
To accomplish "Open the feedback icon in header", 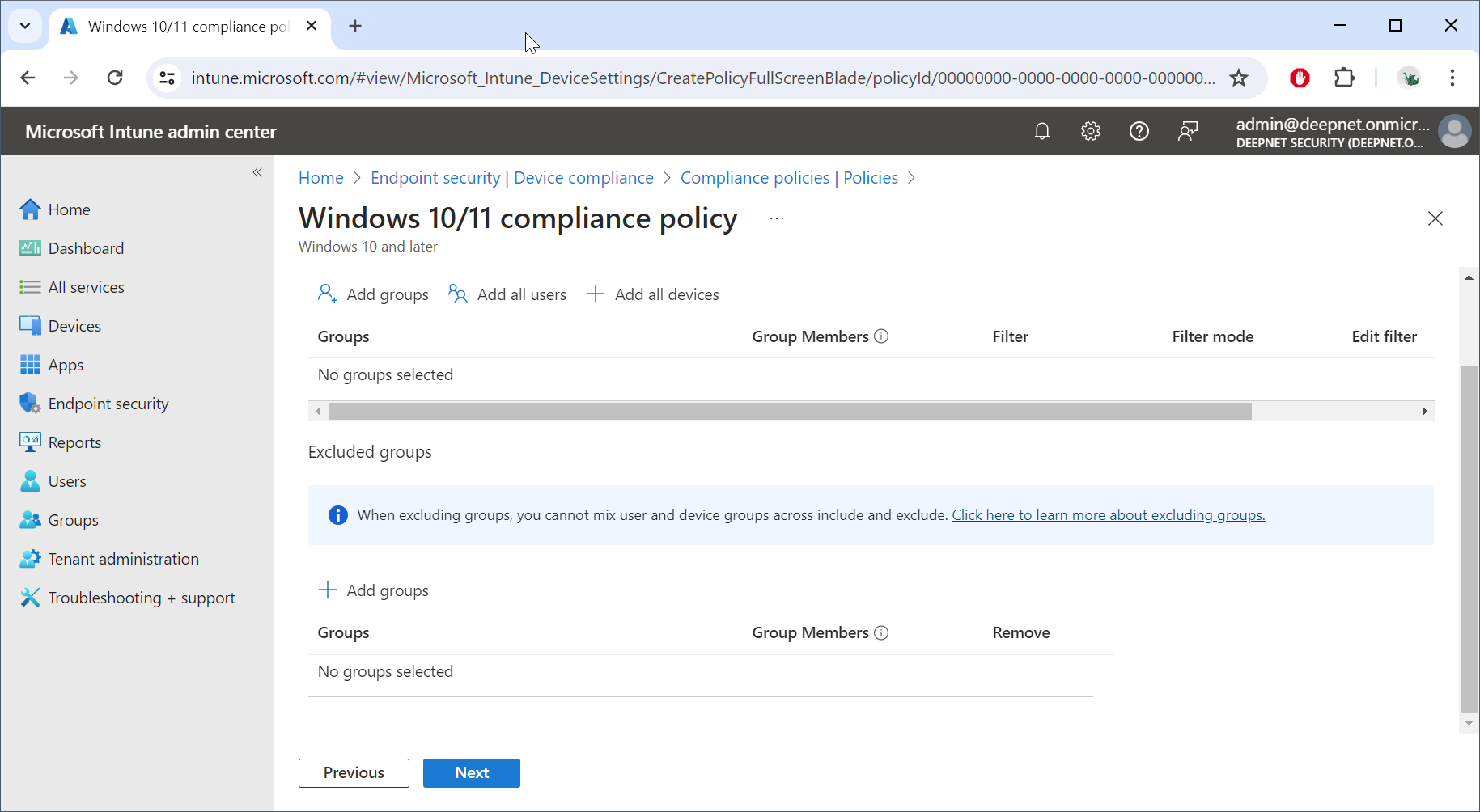I will click(1188, 131).
